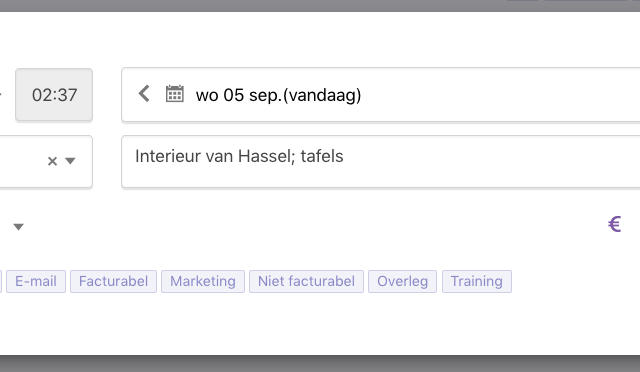Toggle the purple euro billable icon

coord(614,224)
